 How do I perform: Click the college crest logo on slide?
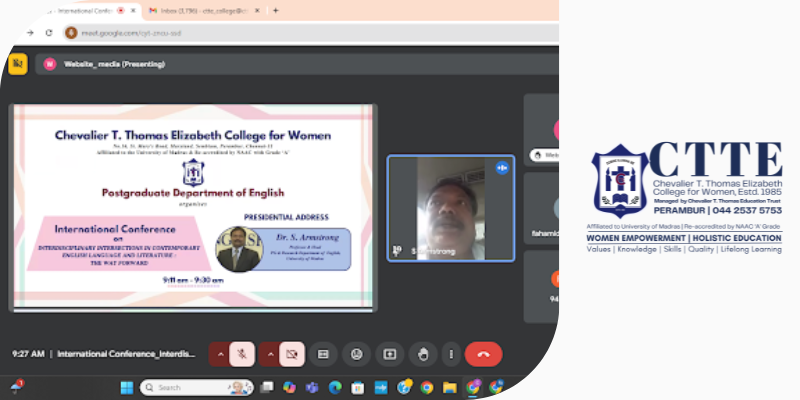[193, 172]
